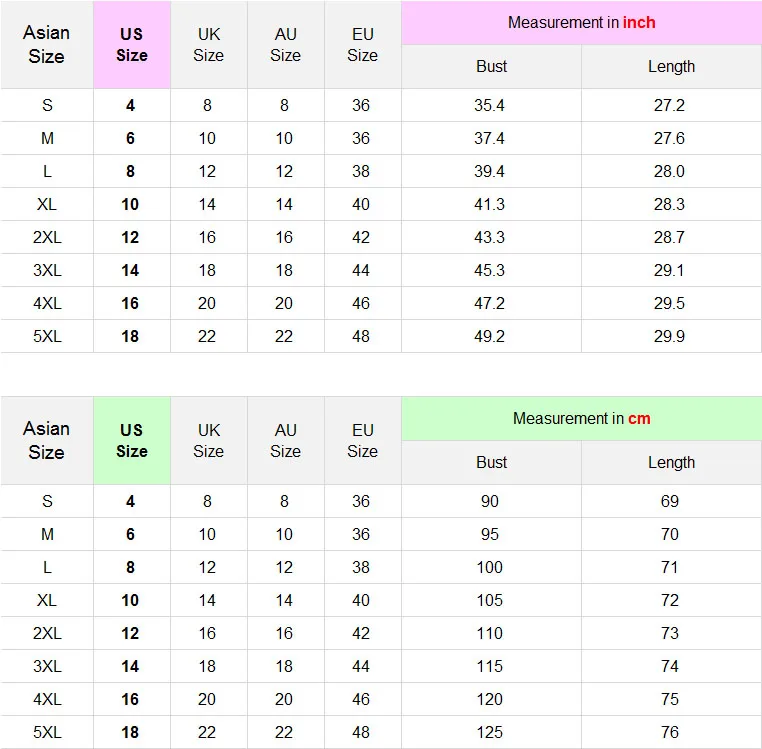Select bust measurement 41.3
Screen dimensions: 762x749
[489, 204]
